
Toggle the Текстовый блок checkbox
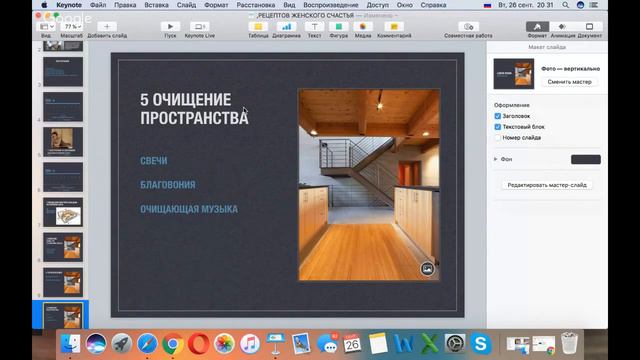click(x=498, y=127)
